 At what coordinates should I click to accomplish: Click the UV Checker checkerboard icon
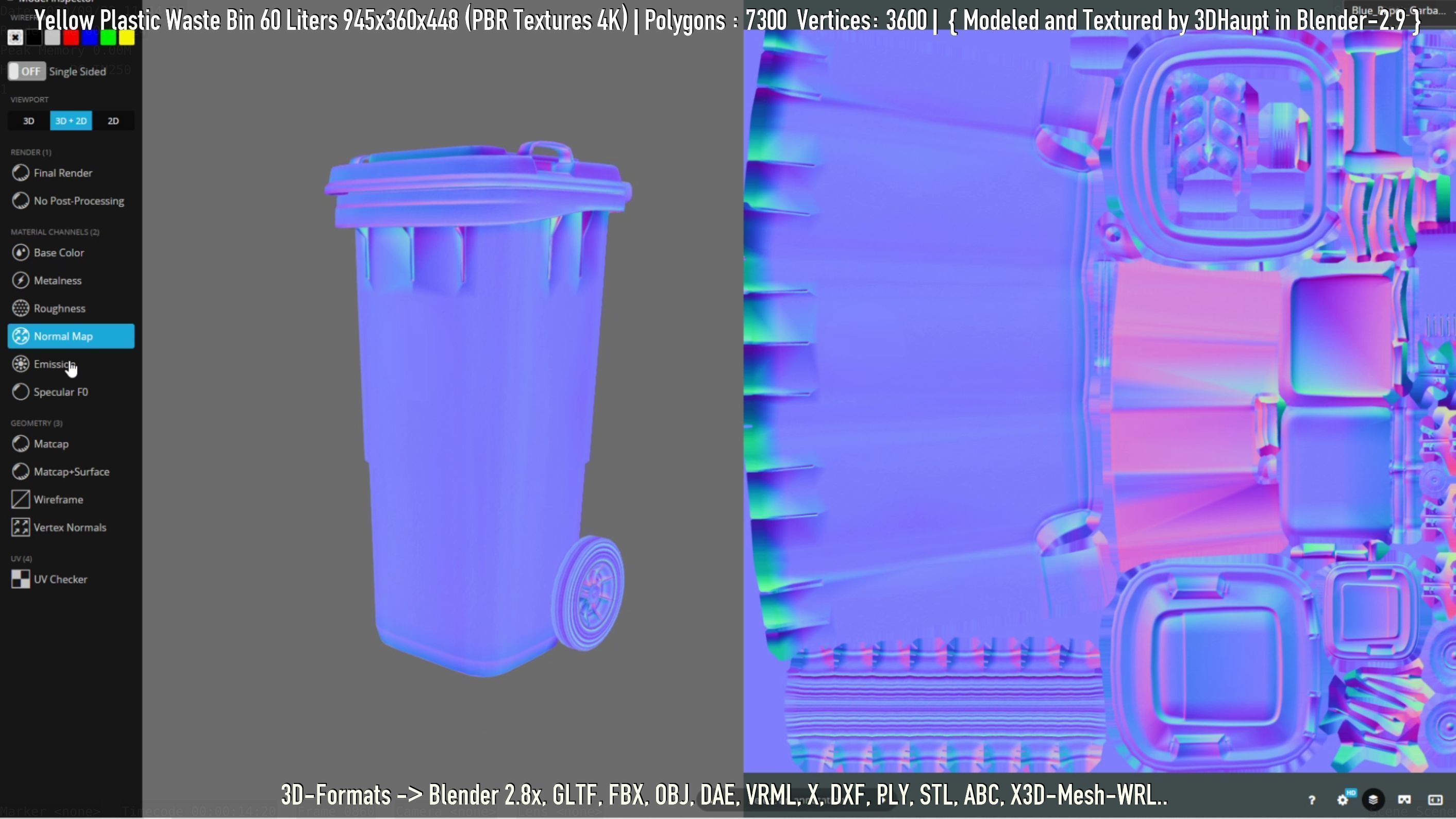(x=21, y=579)
